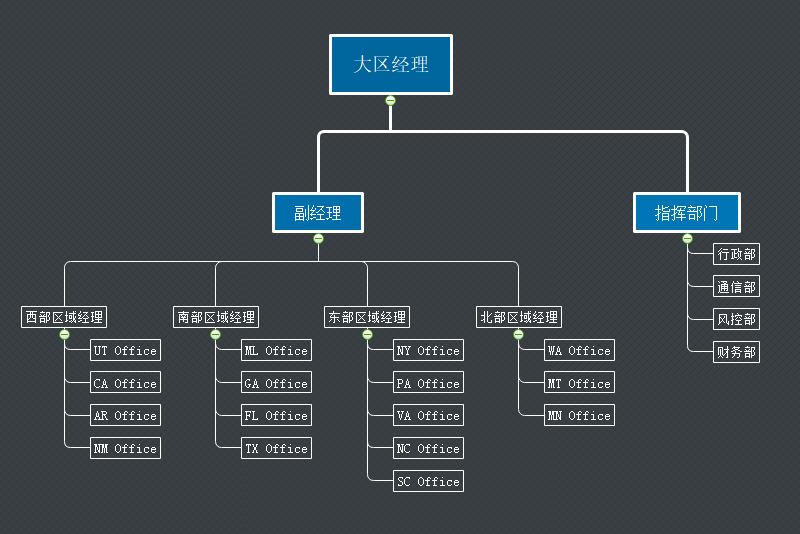
Task: Collapse the 大区经理 node branch
Action: 390,100
